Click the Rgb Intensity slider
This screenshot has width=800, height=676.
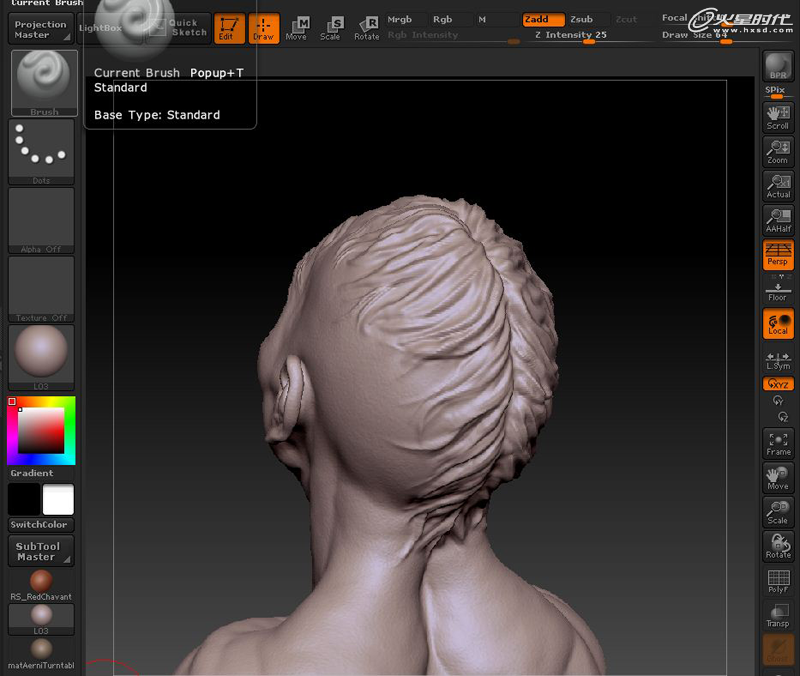point(453,36)
